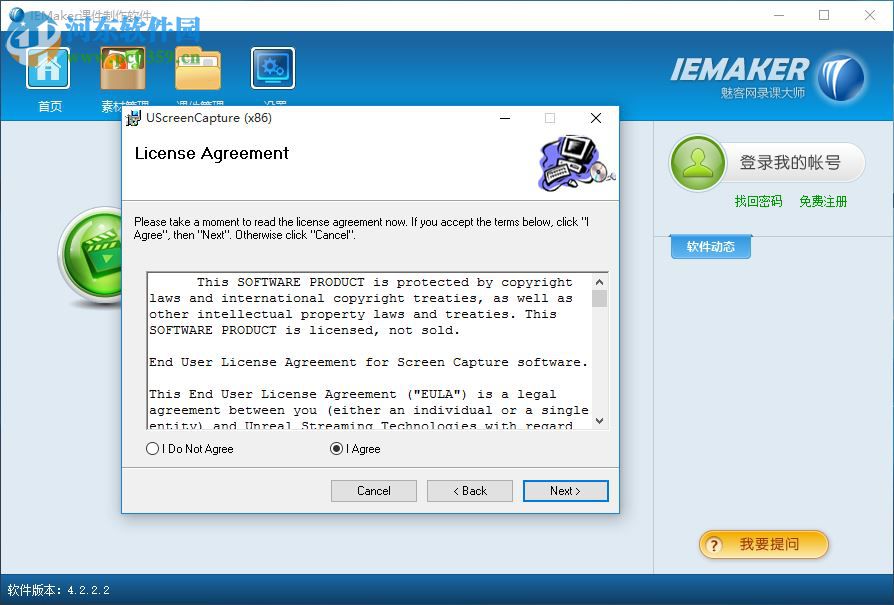Open the 设置 settings panel
The height and width of the screenshot is (605, 894).
pyautogui.click(x=272, y=67)
